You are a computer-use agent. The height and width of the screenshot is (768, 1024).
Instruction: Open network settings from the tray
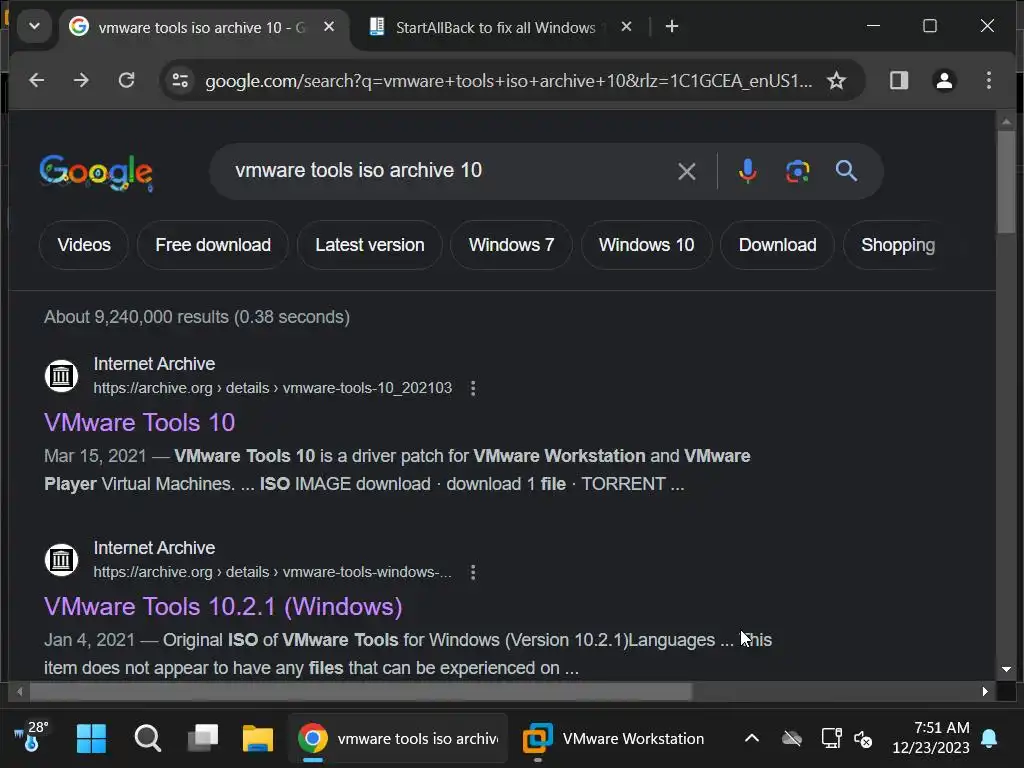(x=831, y=739)
